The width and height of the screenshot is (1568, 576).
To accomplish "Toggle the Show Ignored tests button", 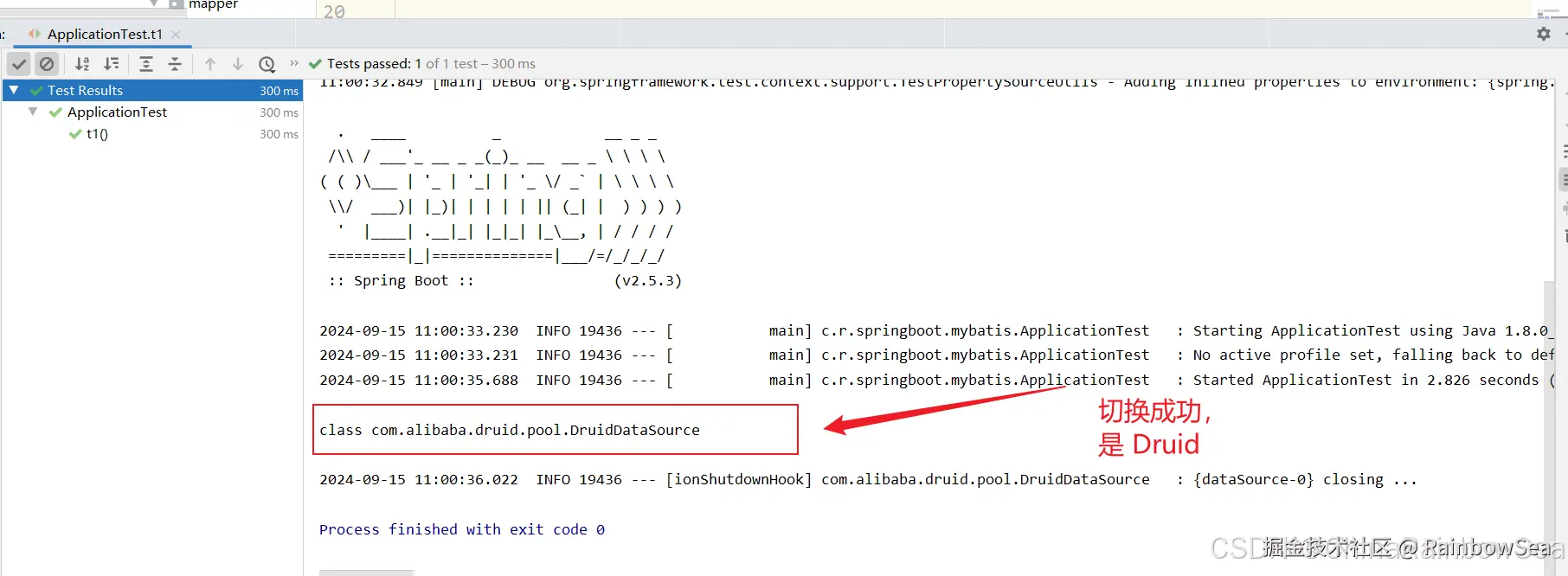I will click(47, 64).
